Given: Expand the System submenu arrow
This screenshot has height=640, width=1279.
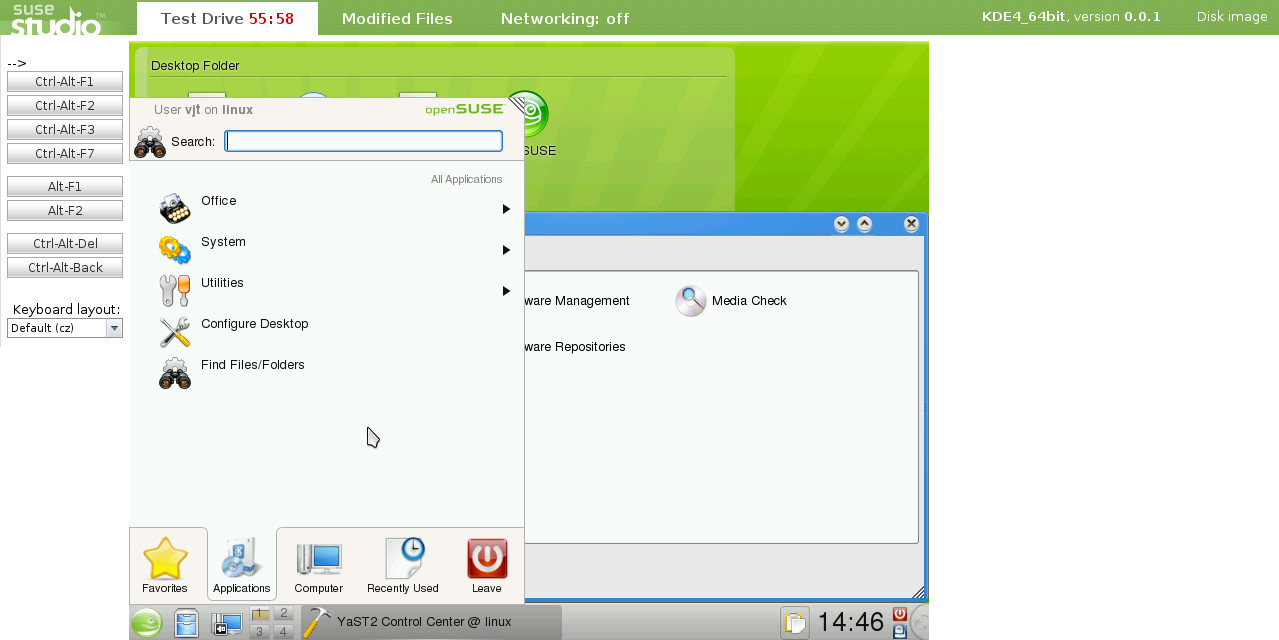Looking at the screenshot, I should point(506,250).
